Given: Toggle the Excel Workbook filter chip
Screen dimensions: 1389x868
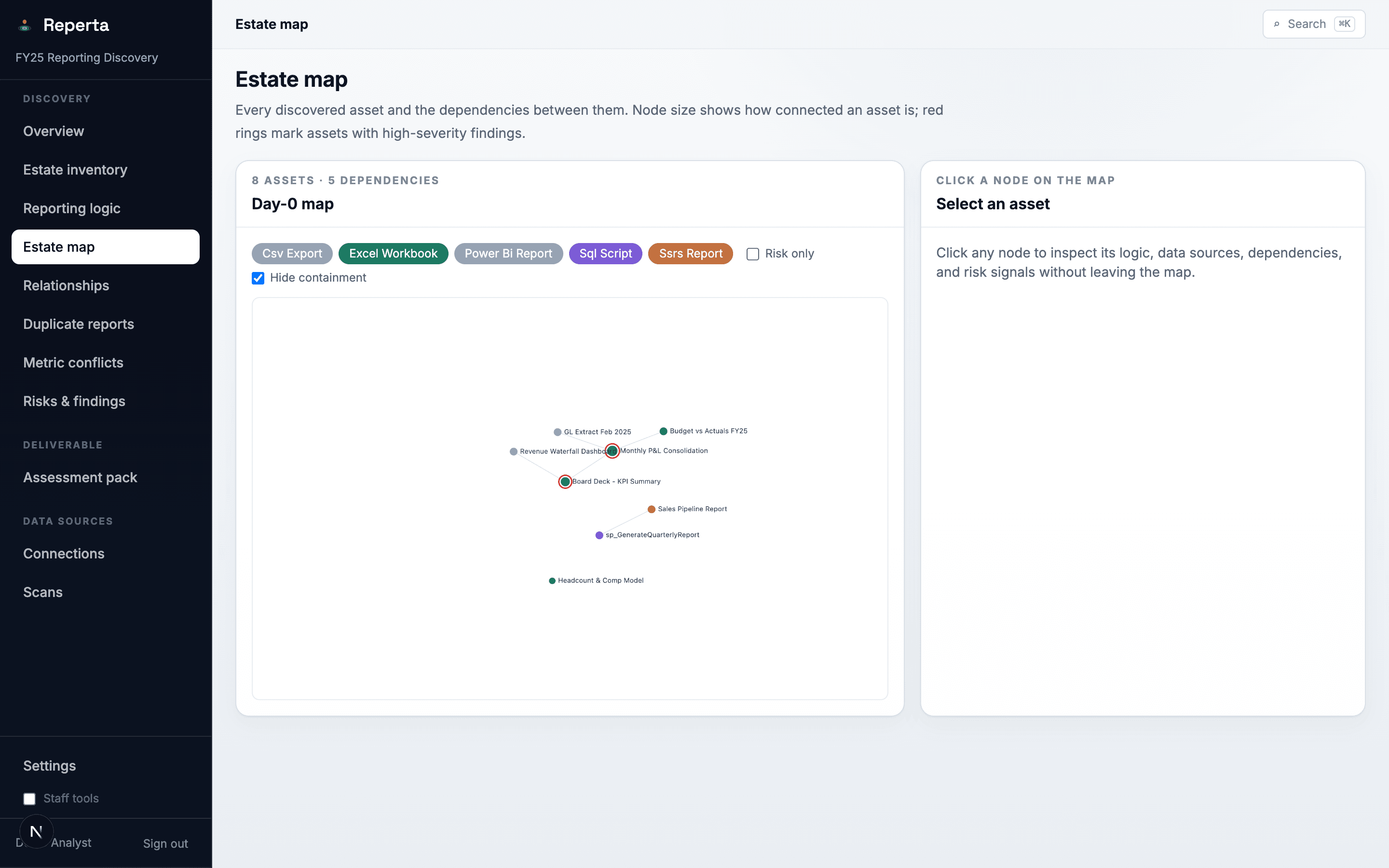Looking at the screenshot, I should pos(393,254).
